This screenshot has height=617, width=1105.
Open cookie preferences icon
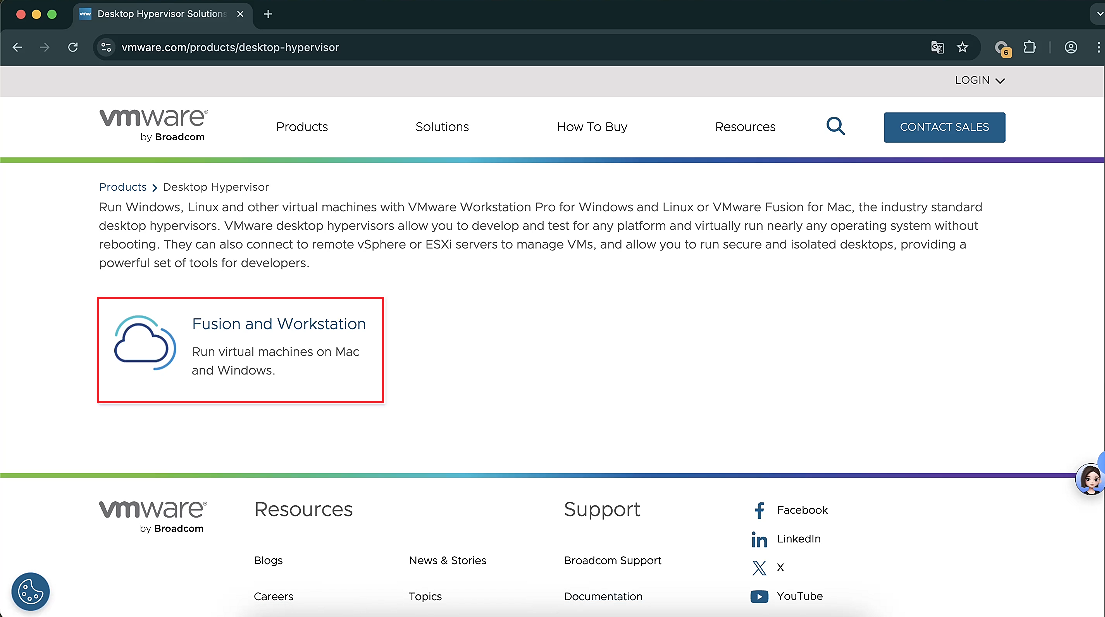coord(30,592)
